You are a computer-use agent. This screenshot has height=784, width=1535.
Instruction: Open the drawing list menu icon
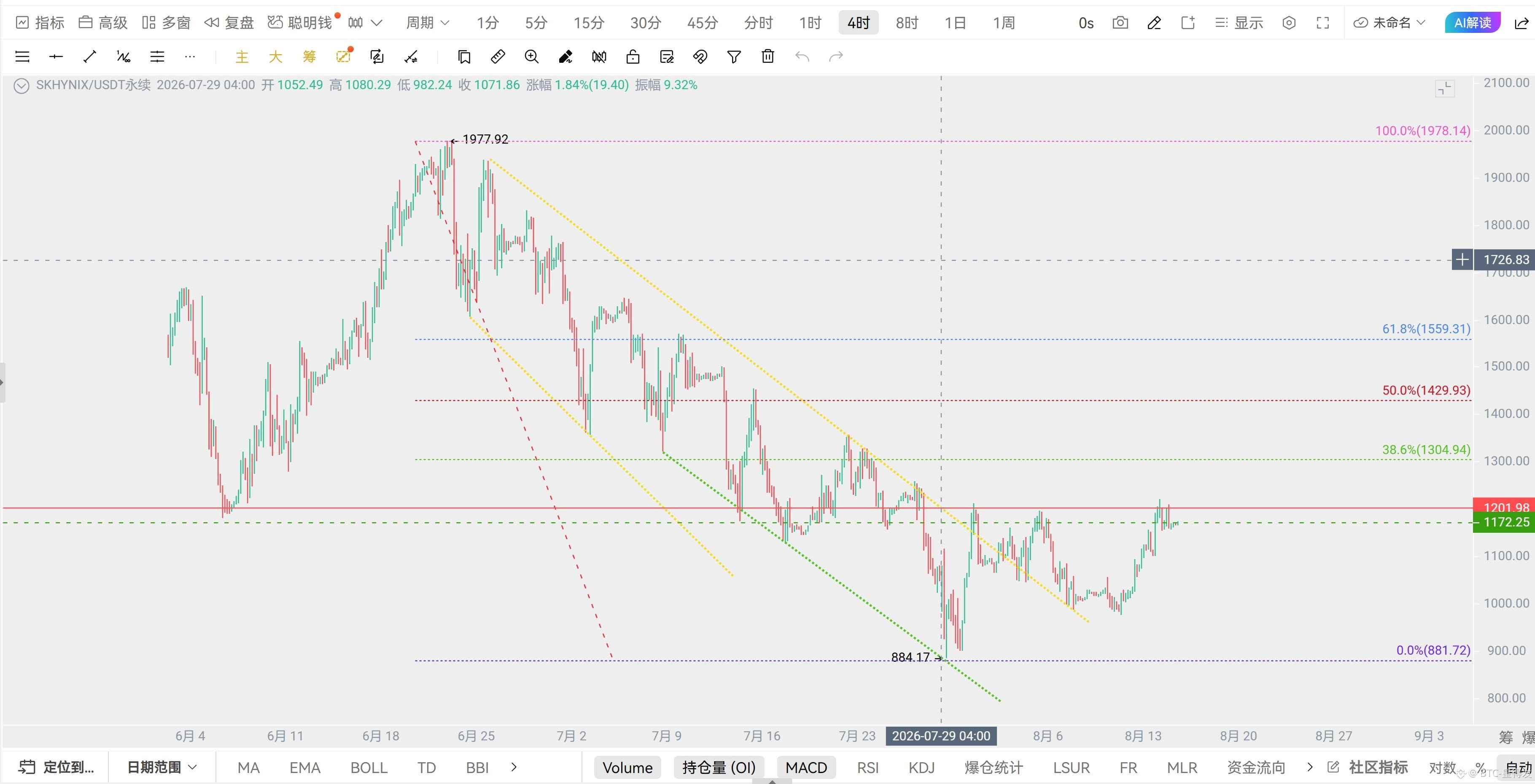[x=22, y=56]
